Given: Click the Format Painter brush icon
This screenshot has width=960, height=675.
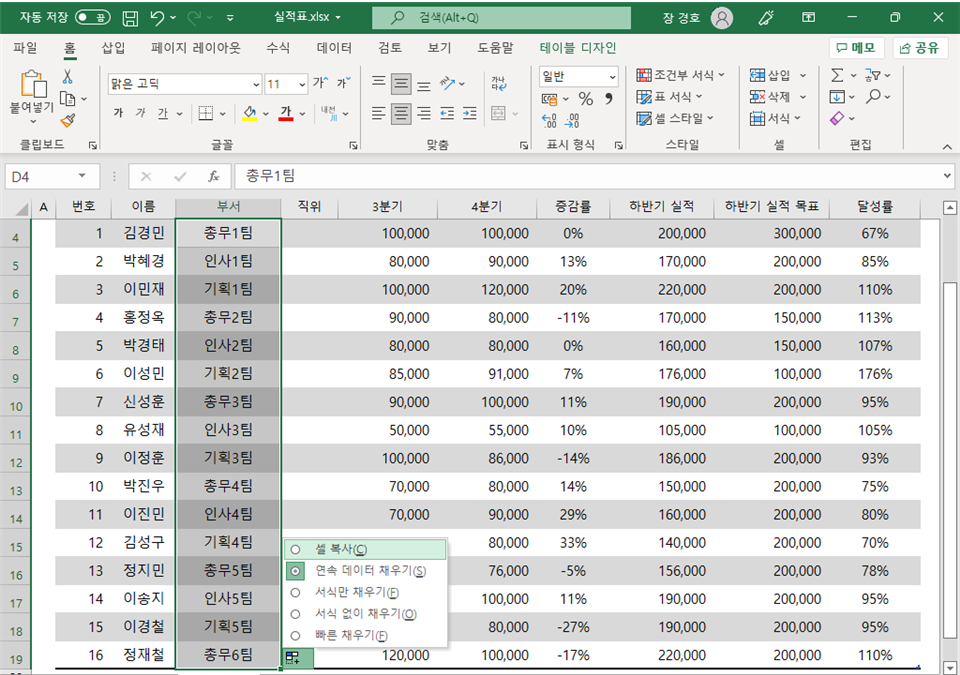Looking at the screenshot, I should point(68,121).
